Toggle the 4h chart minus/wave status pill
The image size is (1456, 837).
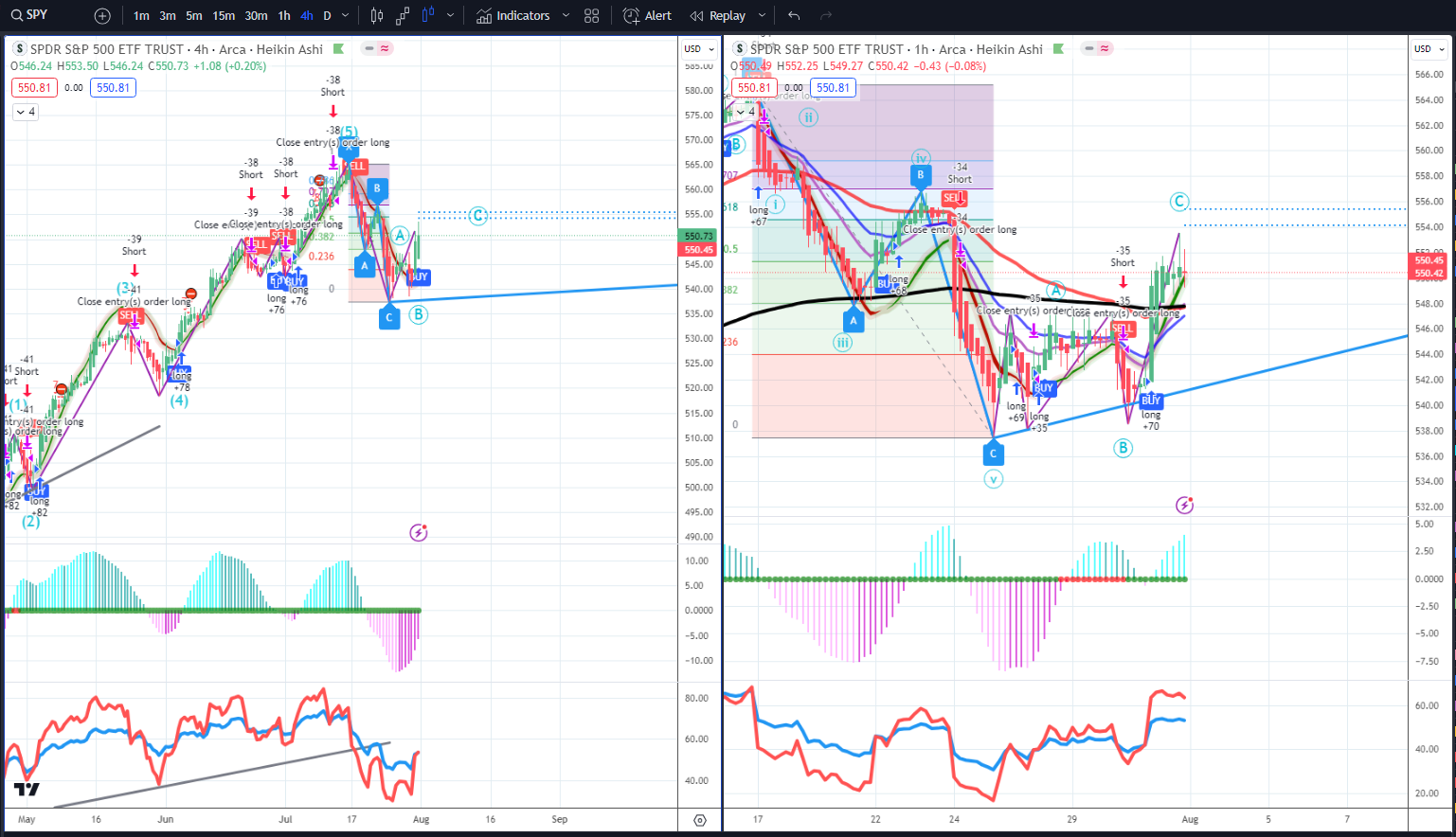point(377,49)
